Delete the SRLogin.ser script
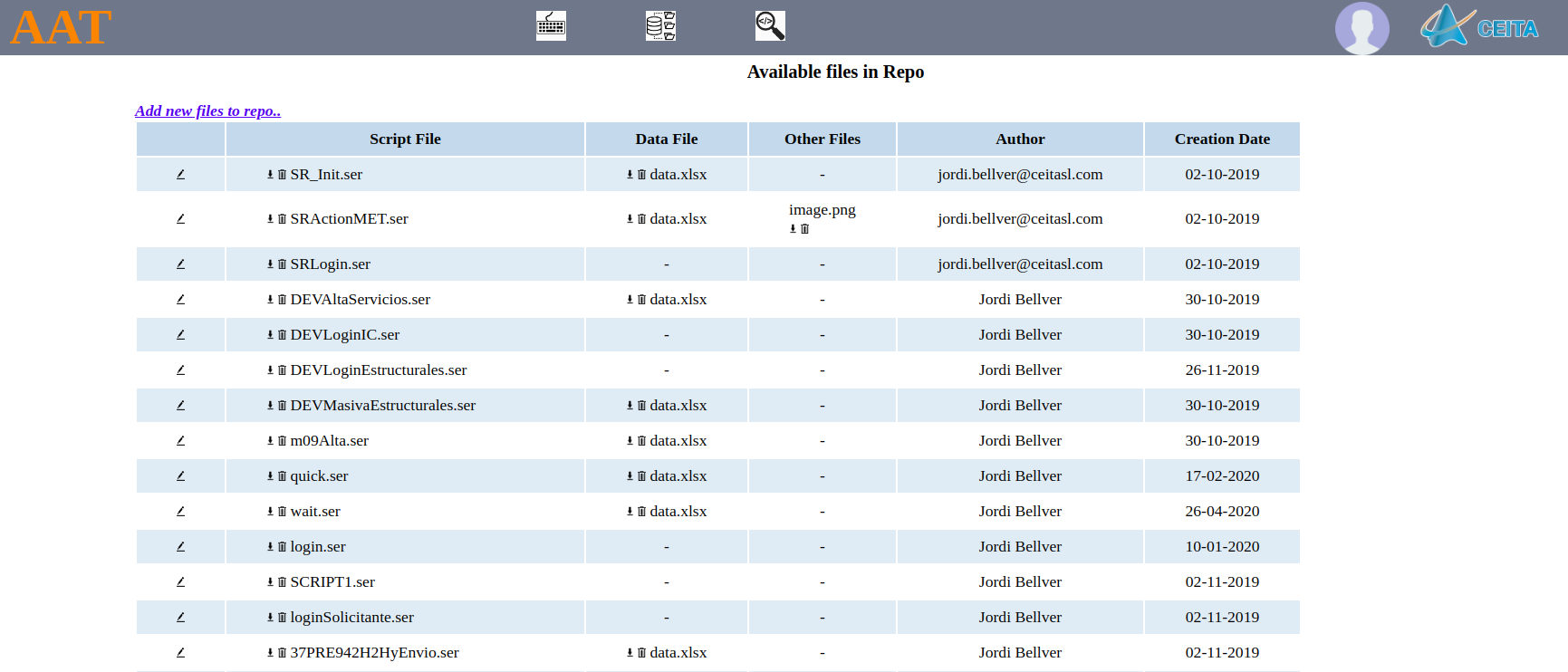This screenshot has height=672, width=1568. click(x=282, y=264)
